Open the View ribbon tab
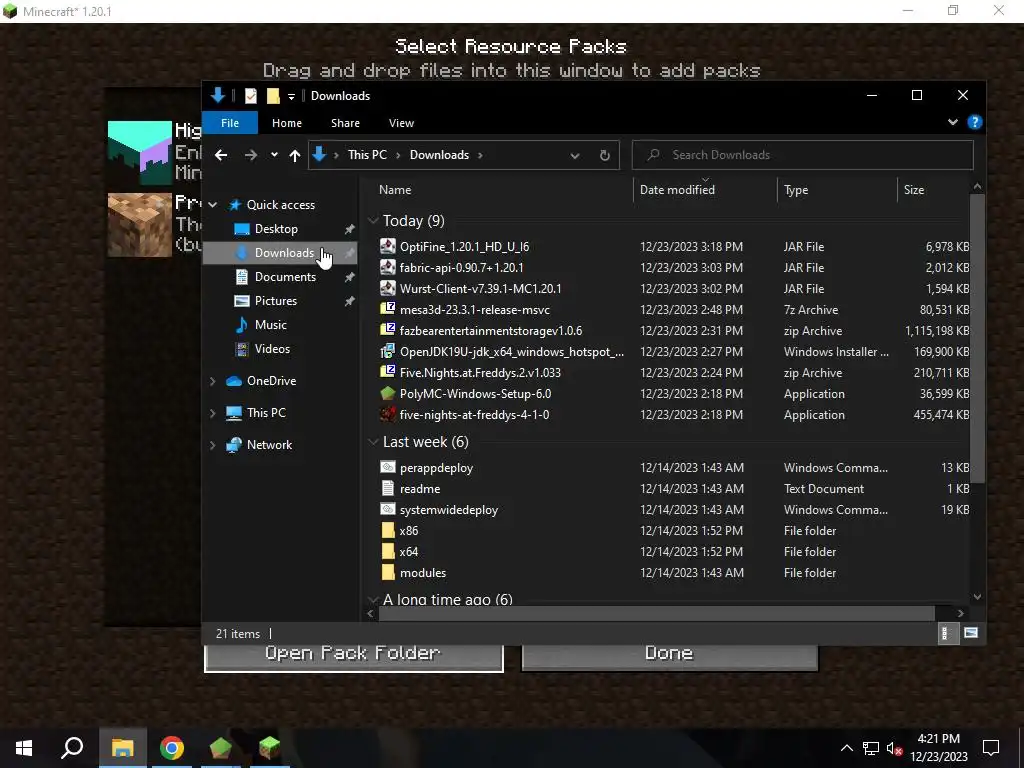The height and width of the screenshot is (768, 1024). pos(401,123)
